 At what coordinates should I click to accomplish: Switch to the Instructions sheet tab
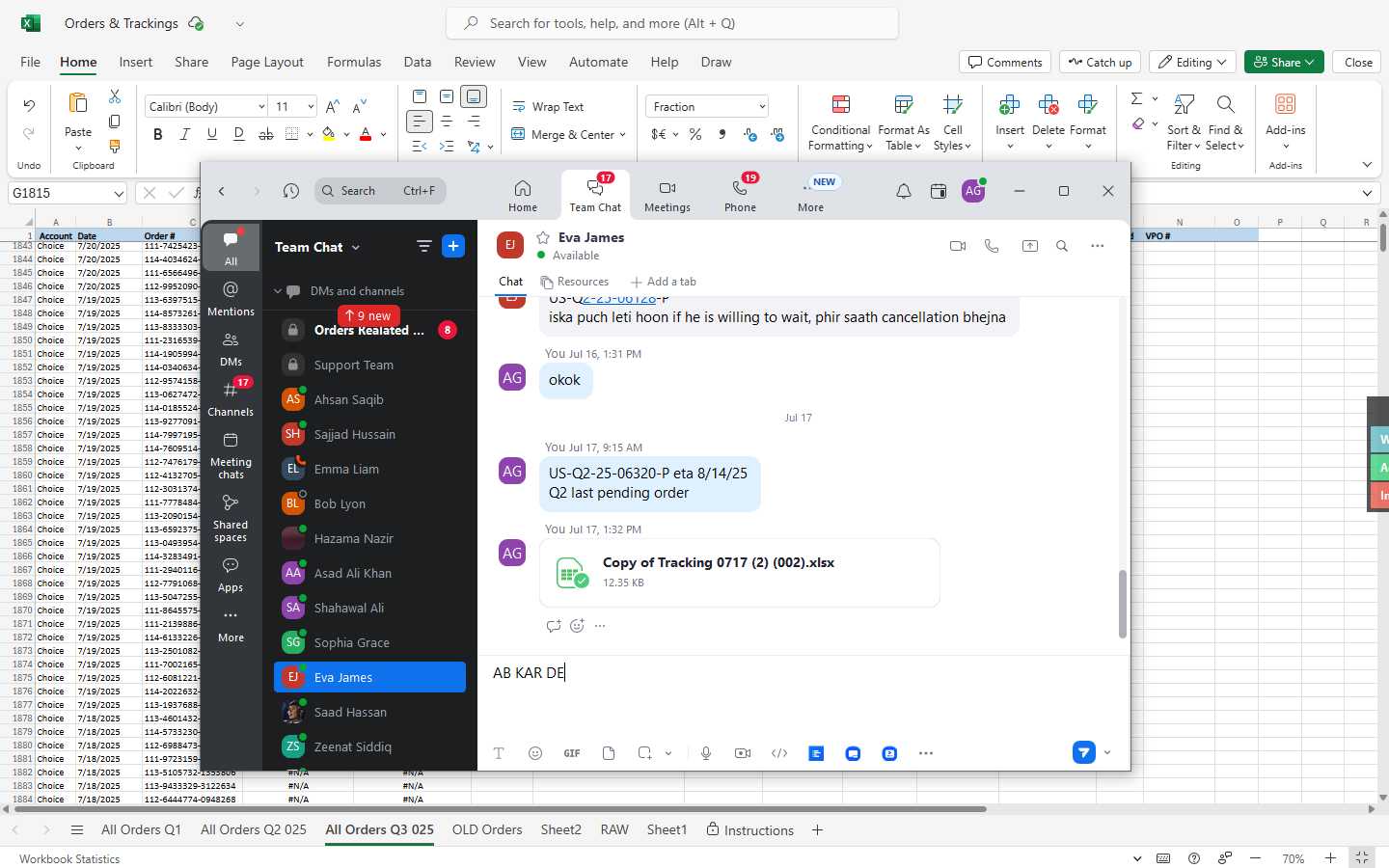[749, 830]
